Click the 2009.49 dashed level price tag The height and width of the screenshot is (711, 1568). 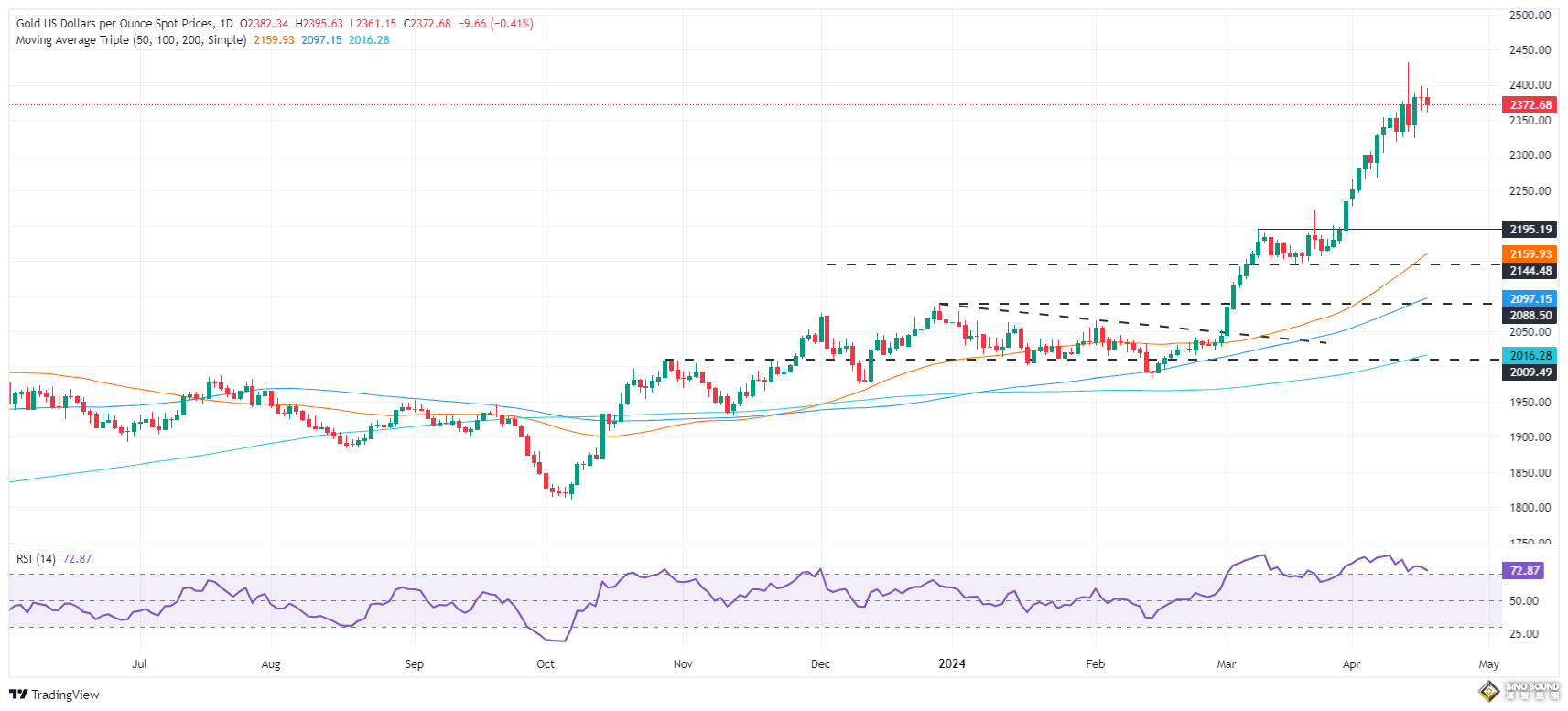1530,372
